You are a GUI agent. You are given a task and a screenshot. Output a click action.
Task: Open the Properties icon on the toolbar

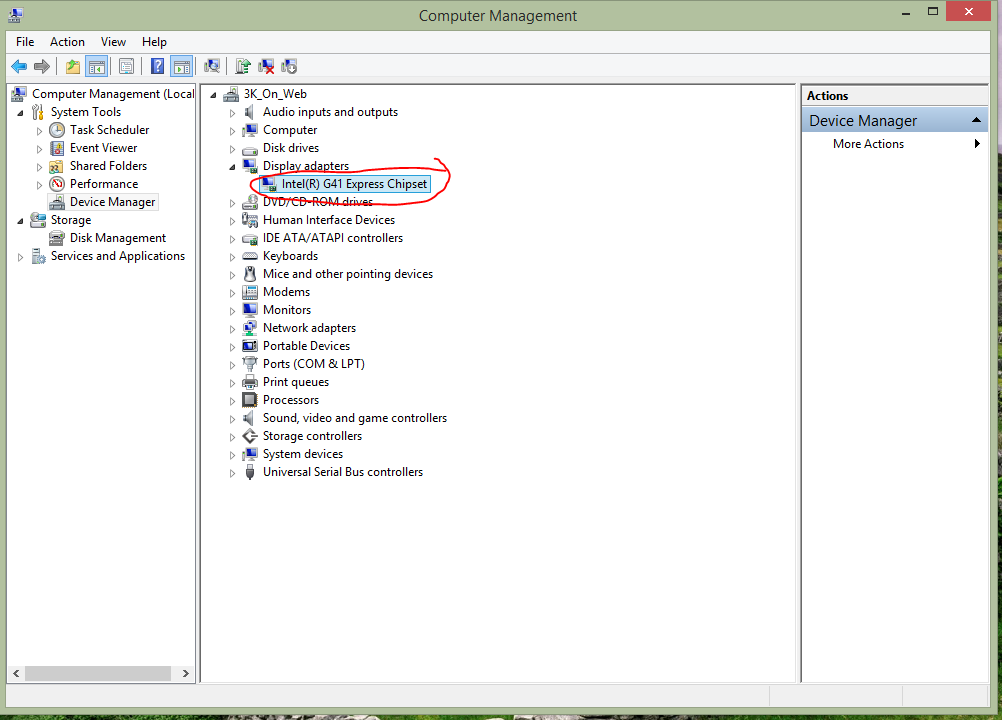(126, 66)
